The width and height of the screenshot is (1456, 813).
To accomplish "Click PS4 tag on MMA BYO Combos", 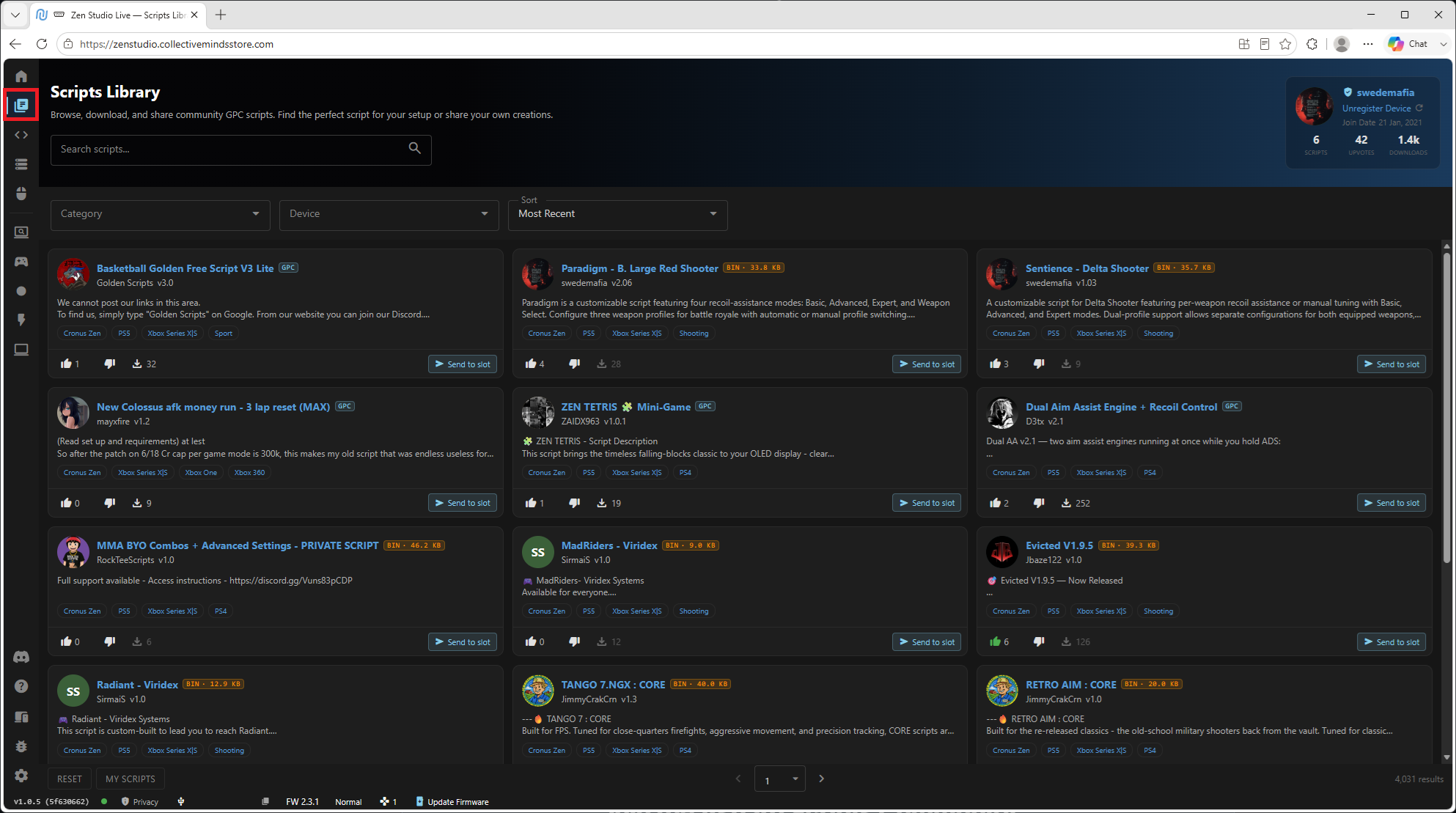I will coord(221,611).
